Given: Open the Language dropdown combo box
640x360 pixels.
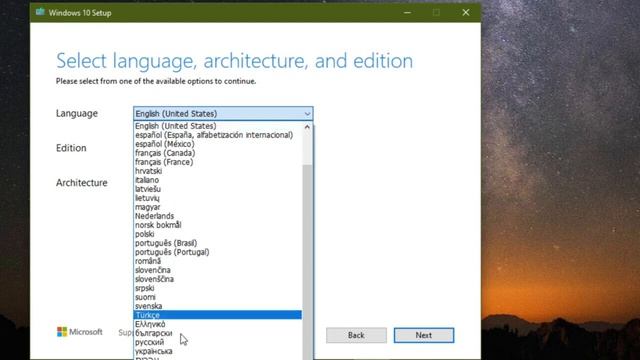Looking at the screenshot, I should (223, 113).
